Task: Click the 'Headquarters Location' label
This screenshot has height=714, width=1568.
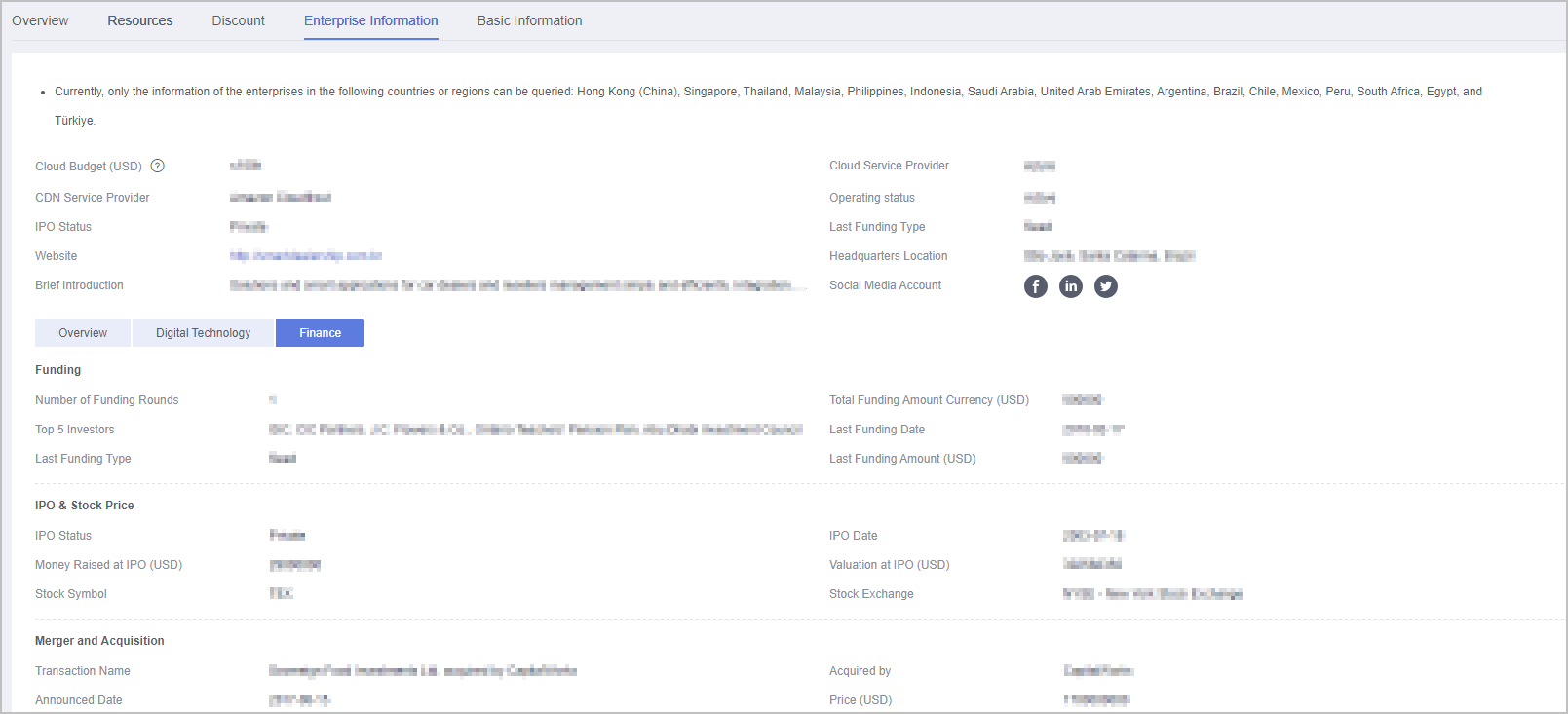Action: 889,256
